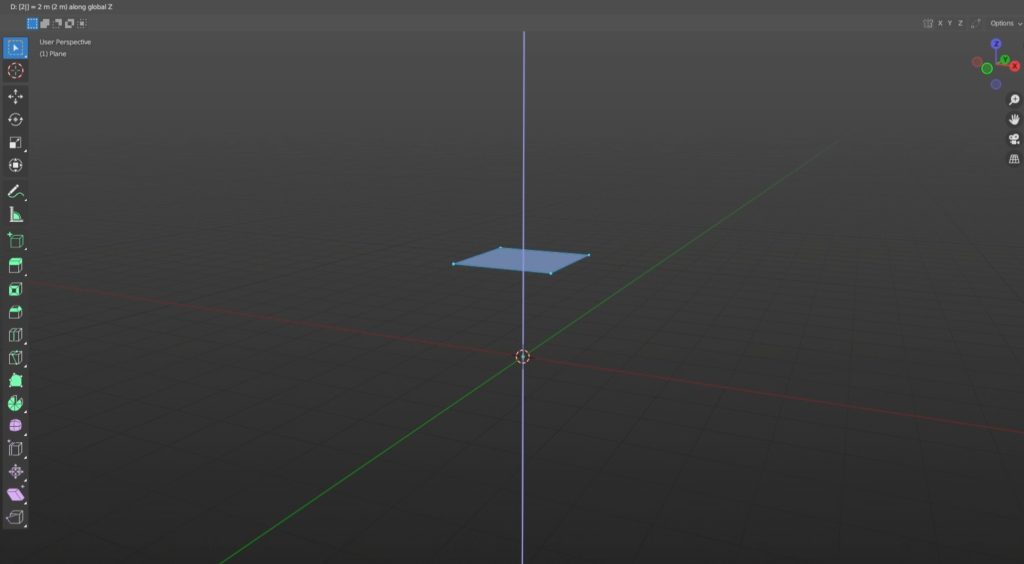1024x564 pixels.
Task: Choose the Move tool
Action: [x=15, y=97]
